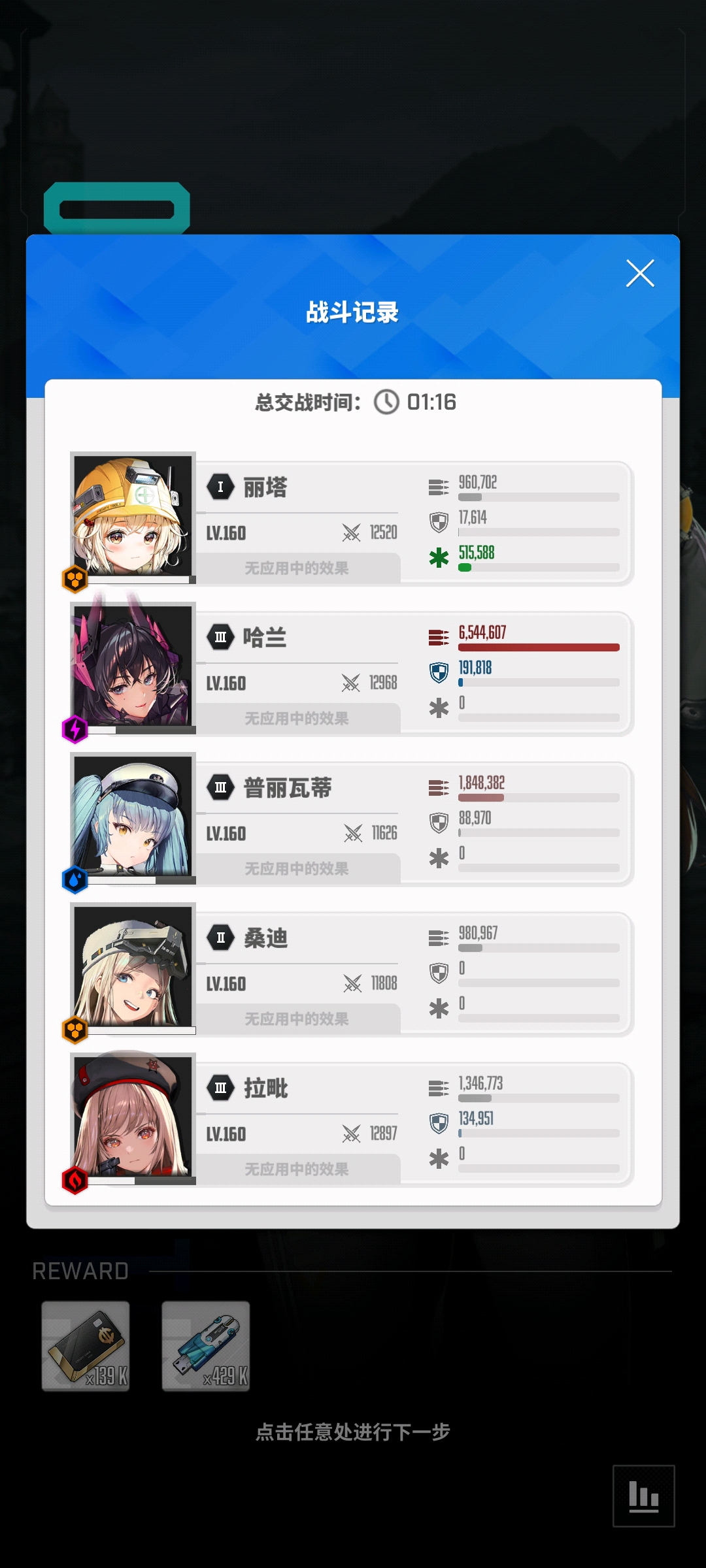Click 桑迪's burst II hexagon badge
The width and height of the screenshot is (706, 1568).
[221, 938]
